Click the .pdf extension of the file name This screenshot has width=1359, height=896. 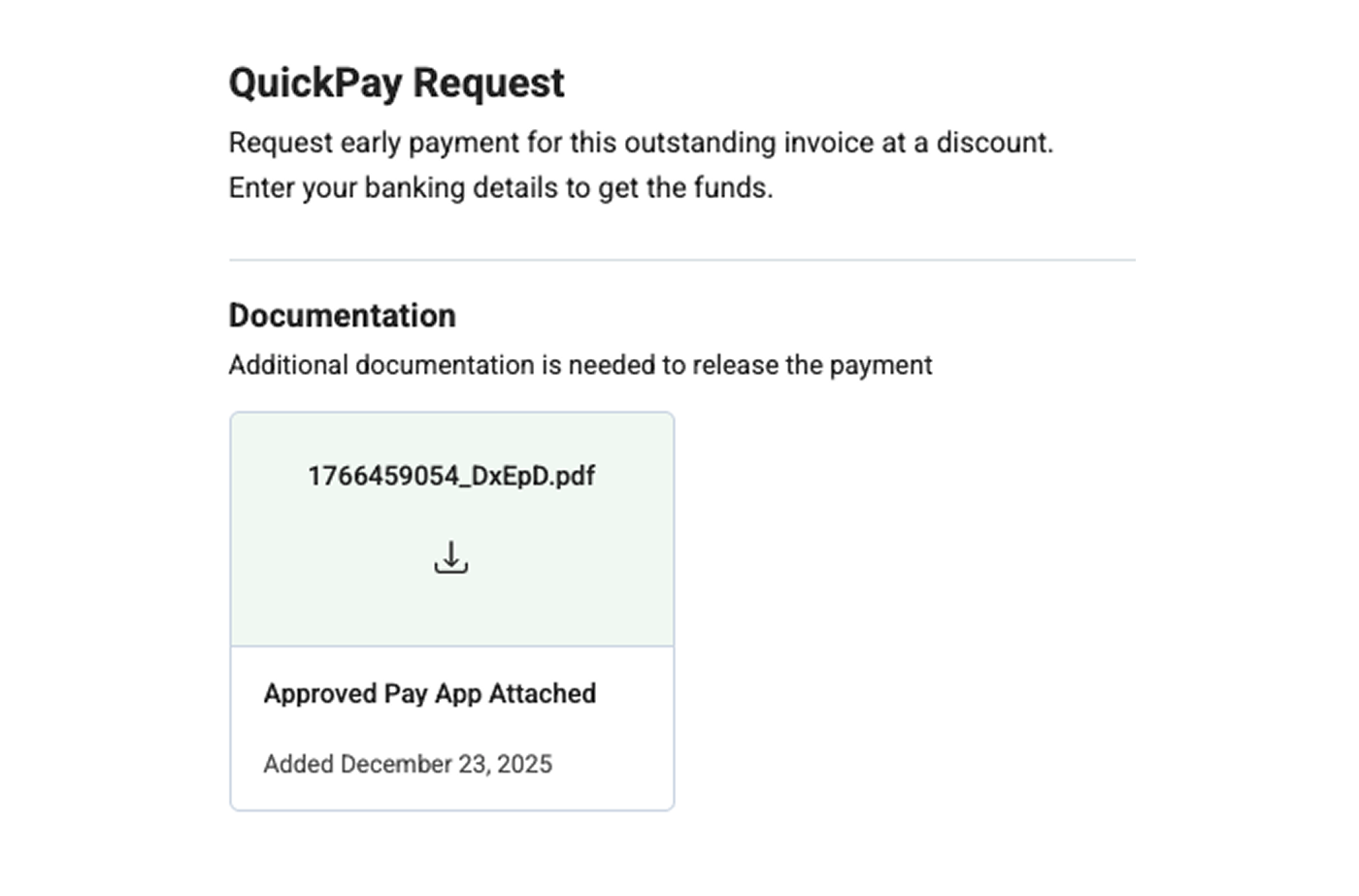point(573,477)
